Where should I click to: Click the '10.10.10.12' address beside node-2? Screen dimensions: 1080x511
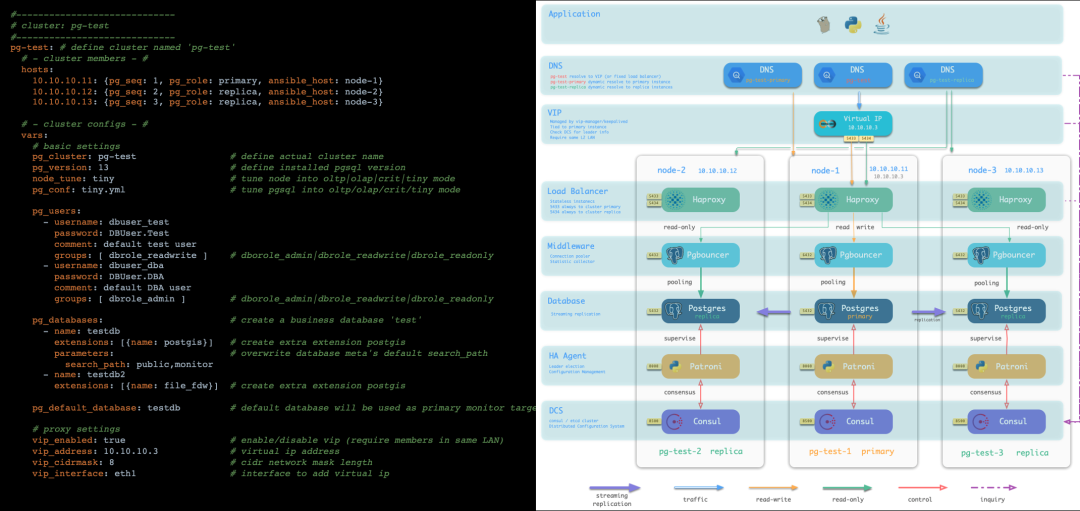pyautogui.click(x=717, y=171)
